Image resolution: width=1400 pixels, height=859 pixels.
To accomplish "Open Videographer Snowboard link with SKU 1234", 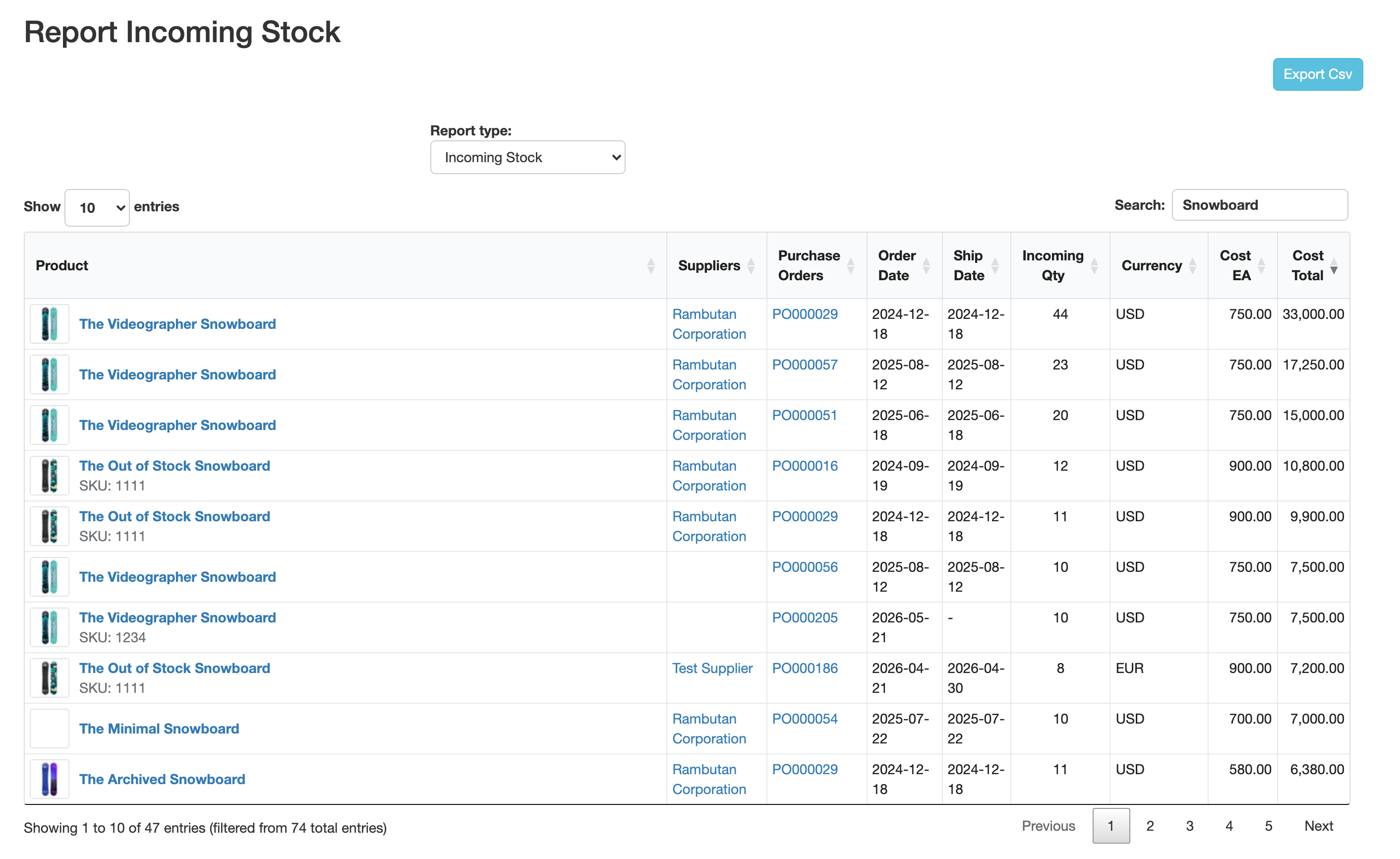I will [177, 618].
